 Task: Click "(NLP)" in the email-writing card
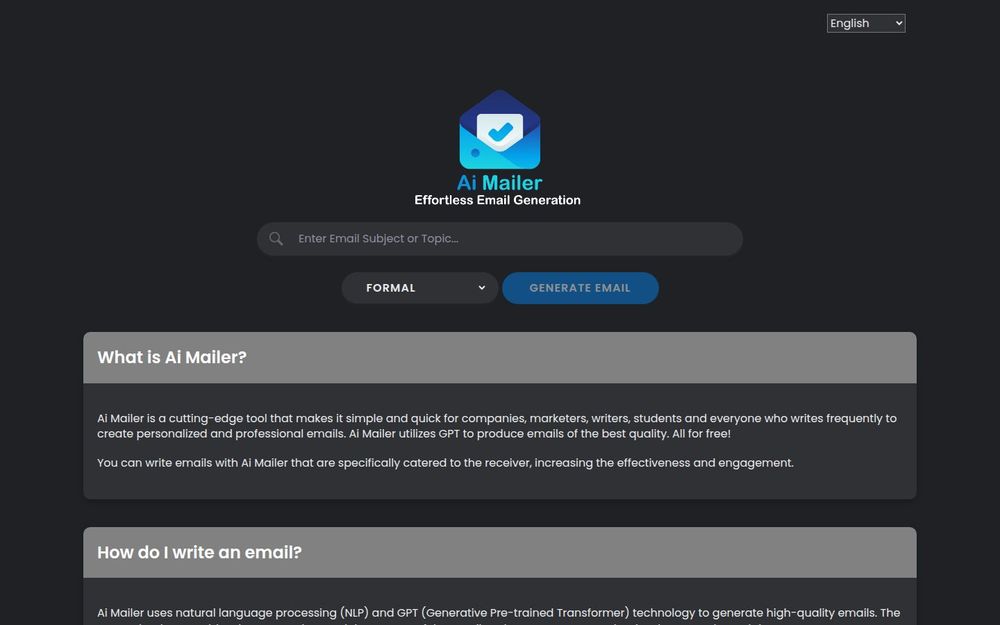[x=354, y=613]
